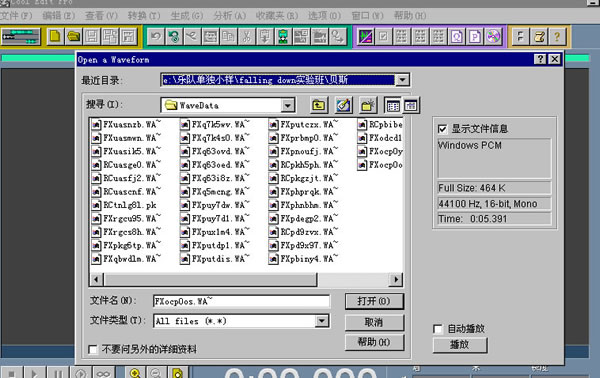Viewport: 600px width, 378px height.
Task: Click the create new folder icon
Action: pos(367,105)
